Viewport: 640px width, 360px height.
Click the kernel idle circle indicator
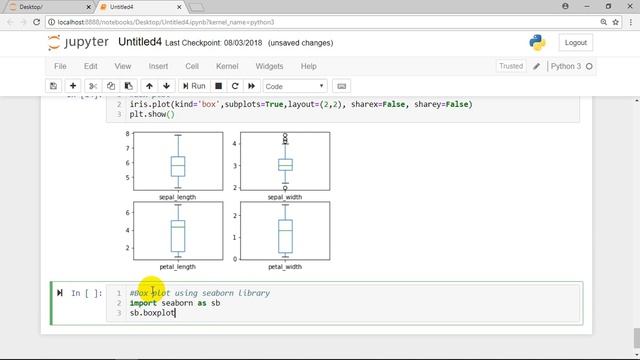589,66
